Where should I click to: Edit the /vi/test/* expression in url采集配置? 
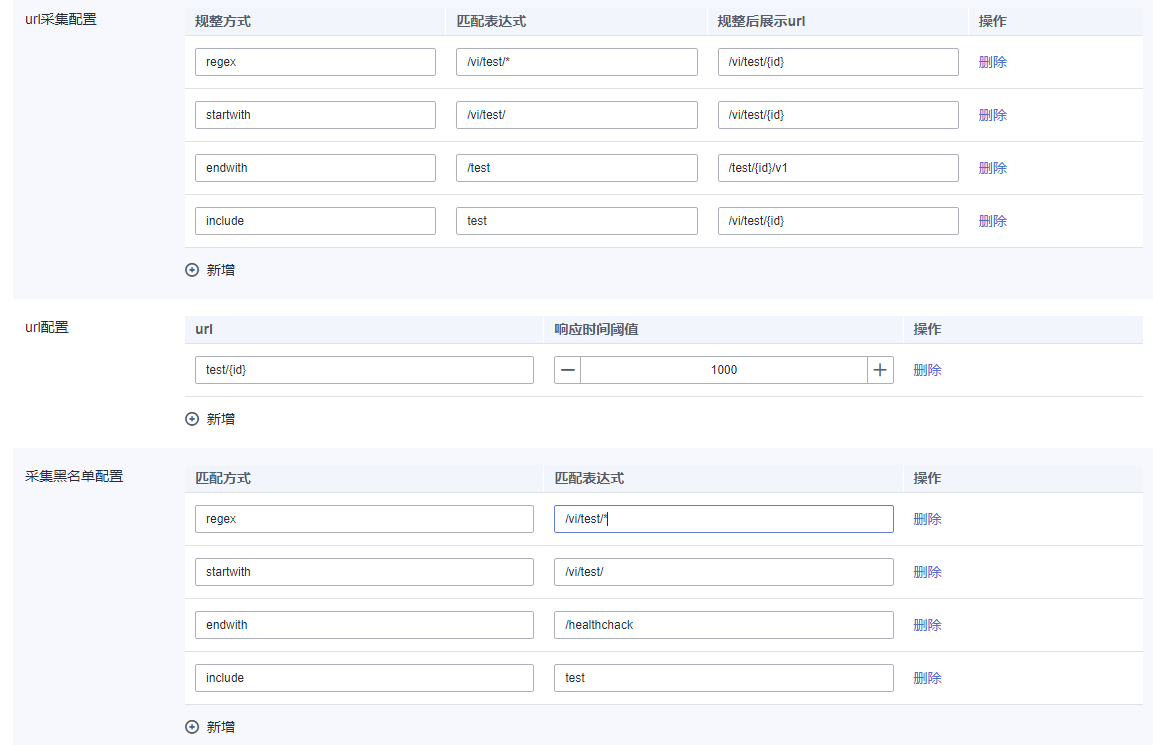point(576,62)
